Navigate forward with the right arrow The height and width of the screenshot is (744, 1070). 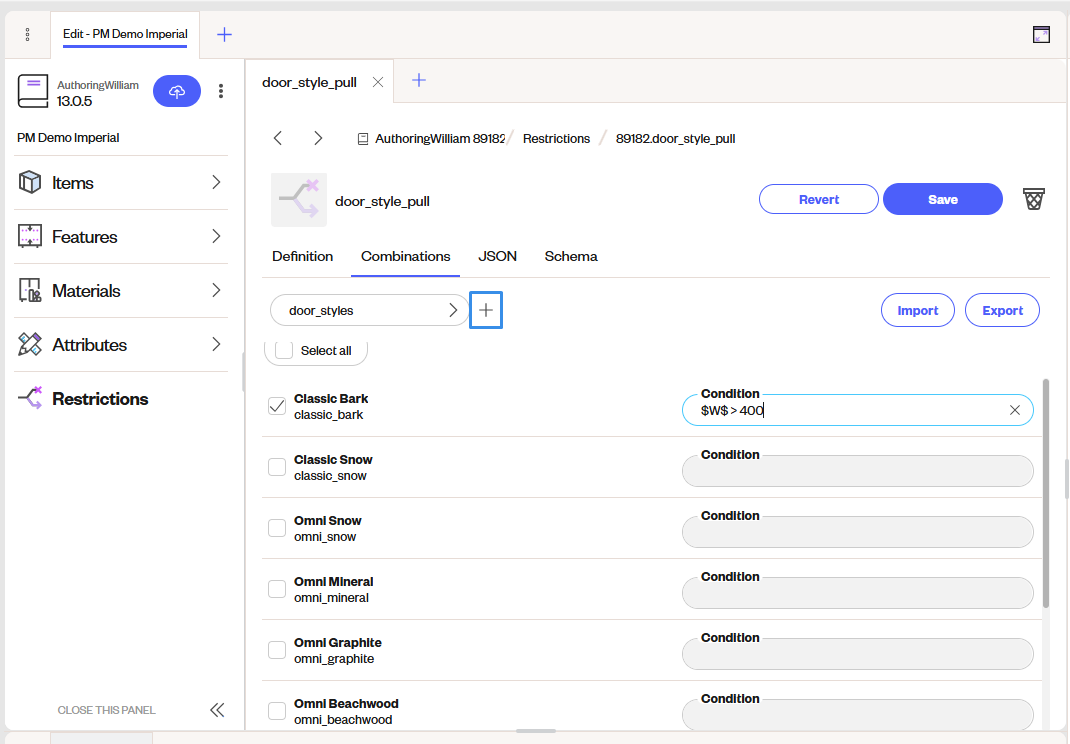click(318, 138)
